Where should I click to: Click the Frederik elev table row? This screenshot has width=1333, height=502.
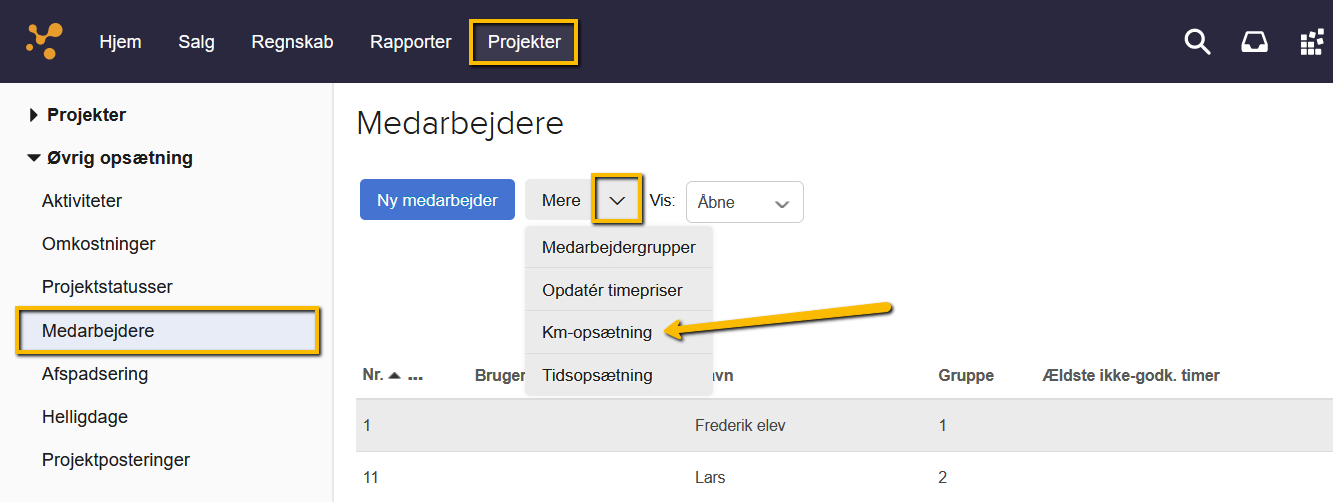coord(740,425)
